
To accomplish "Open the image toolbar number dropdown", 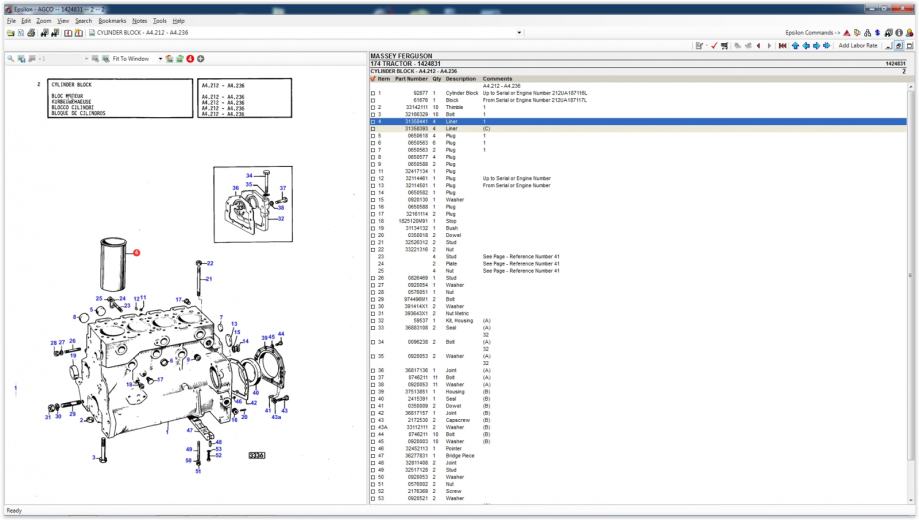I will [x=86, y=59].
